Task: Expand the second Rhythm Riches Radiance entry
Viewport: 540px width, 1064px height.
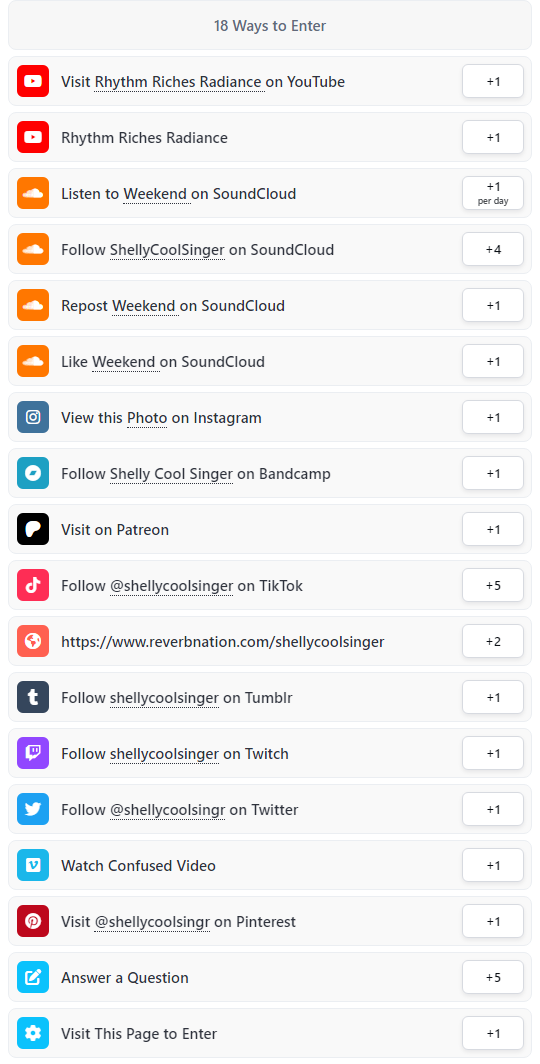Action: click(270, 138)
